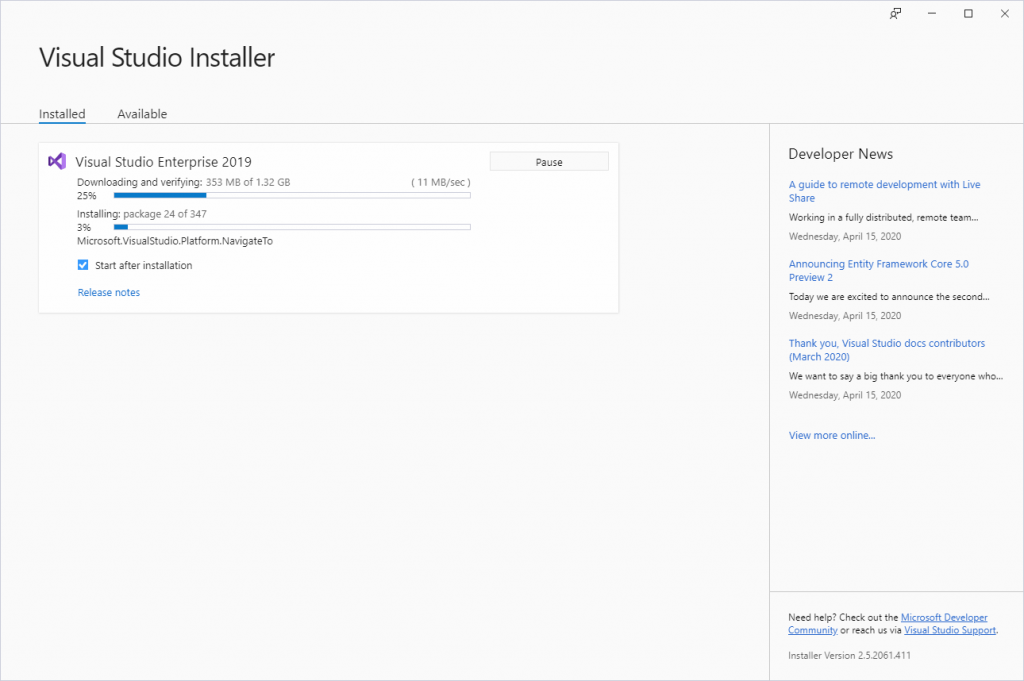This screenshot has height=681, width=1024.
Task: Click Today we are excited to announce summary
Action: coord(889,296)
